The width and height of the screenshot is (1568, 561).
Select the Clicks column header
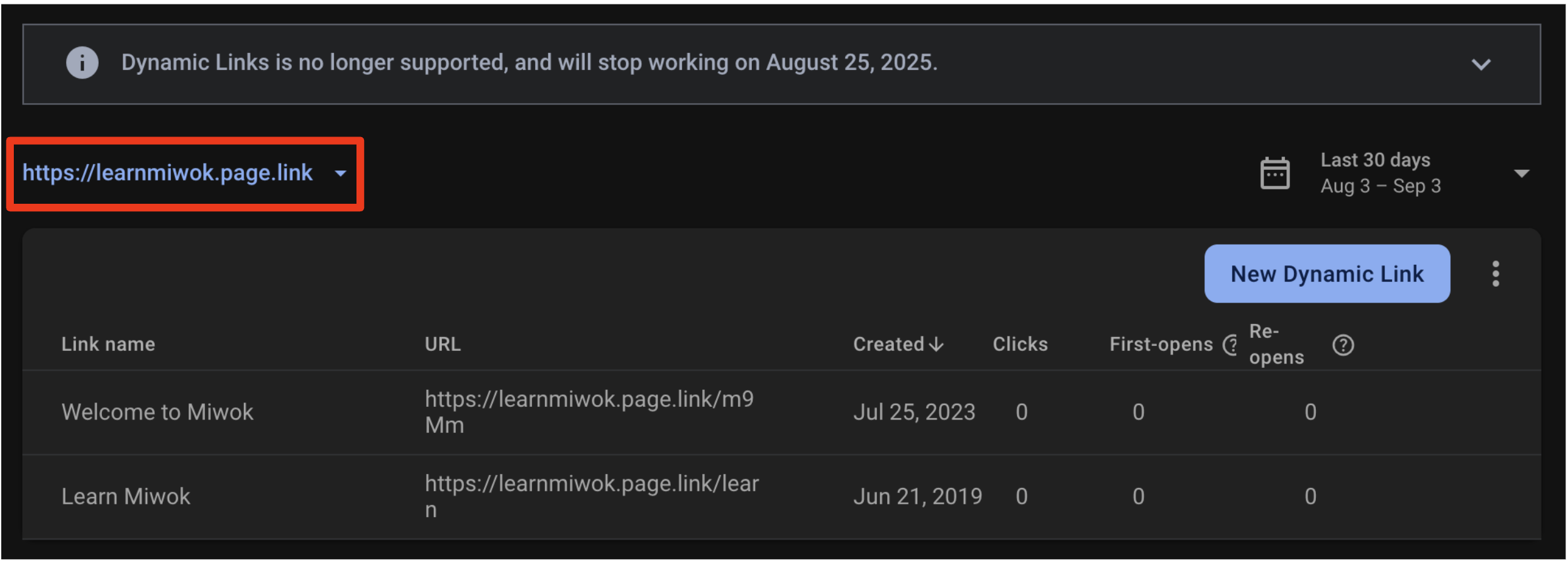click(x=1020, y=343)
